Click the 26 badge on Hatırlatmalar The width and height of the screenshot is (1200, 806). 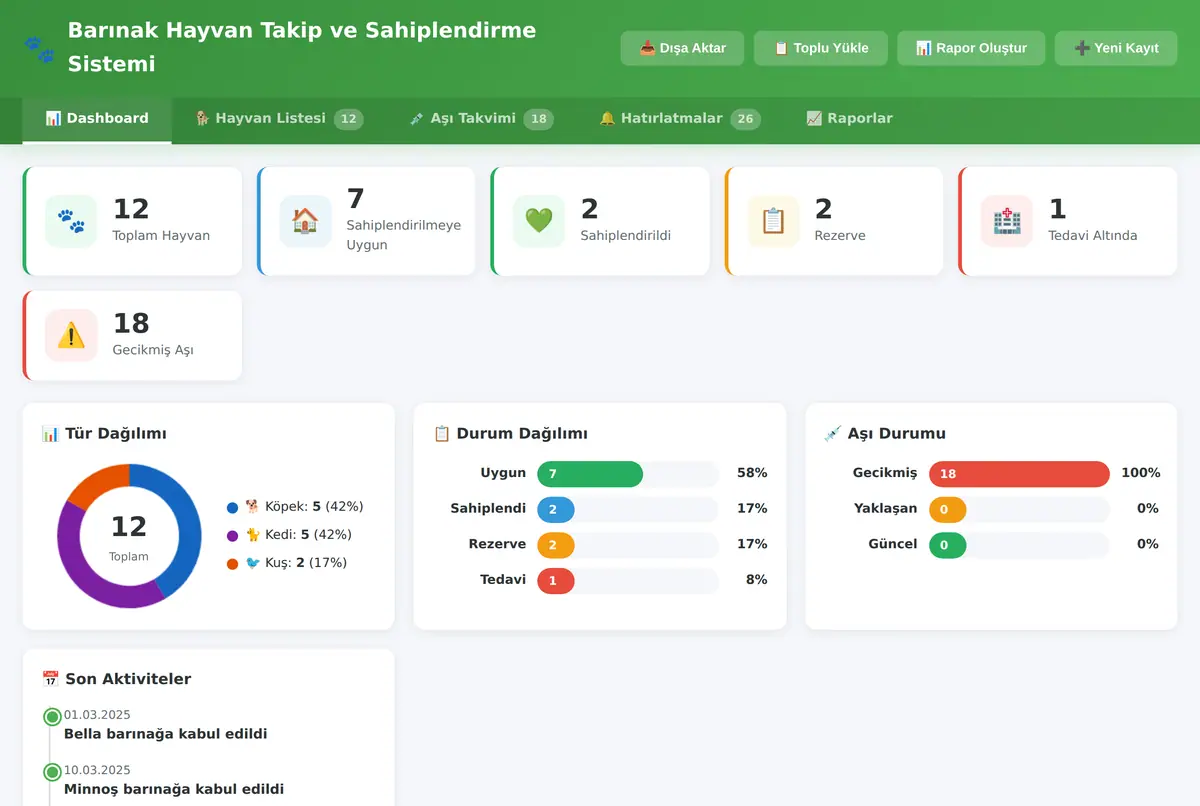745,119
